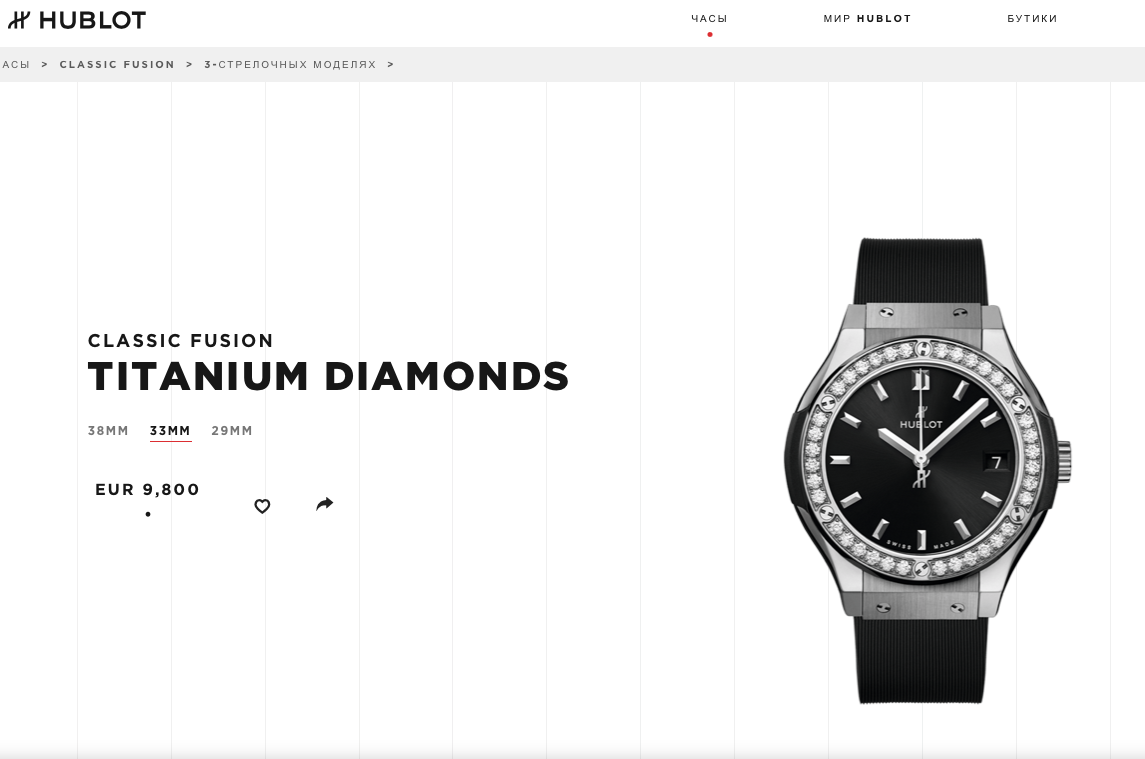Select the 38MM size option
The width and height of the screenshot is (1145, 759).
(x=108, y=430)
